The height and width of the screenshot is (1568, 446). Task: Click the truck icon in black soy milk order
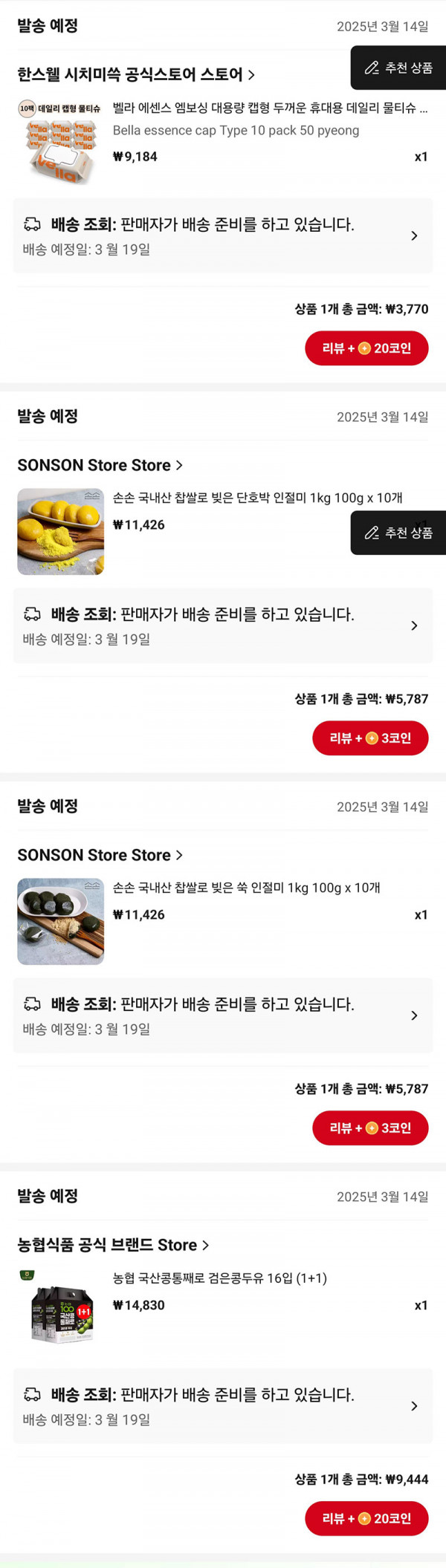pos(32,1395)
